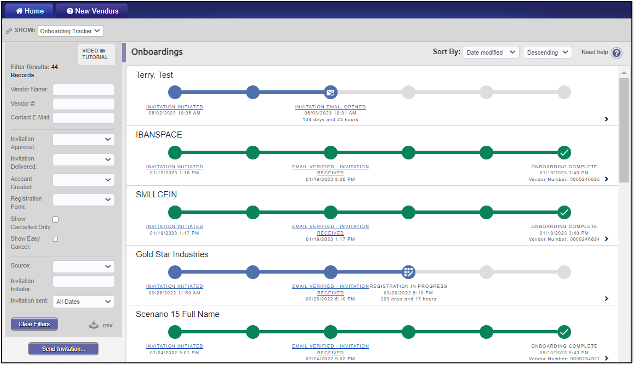Screen dimensions: 635x365
Task: Click first step circle of Terry, Test
Action: click(175, 92)
